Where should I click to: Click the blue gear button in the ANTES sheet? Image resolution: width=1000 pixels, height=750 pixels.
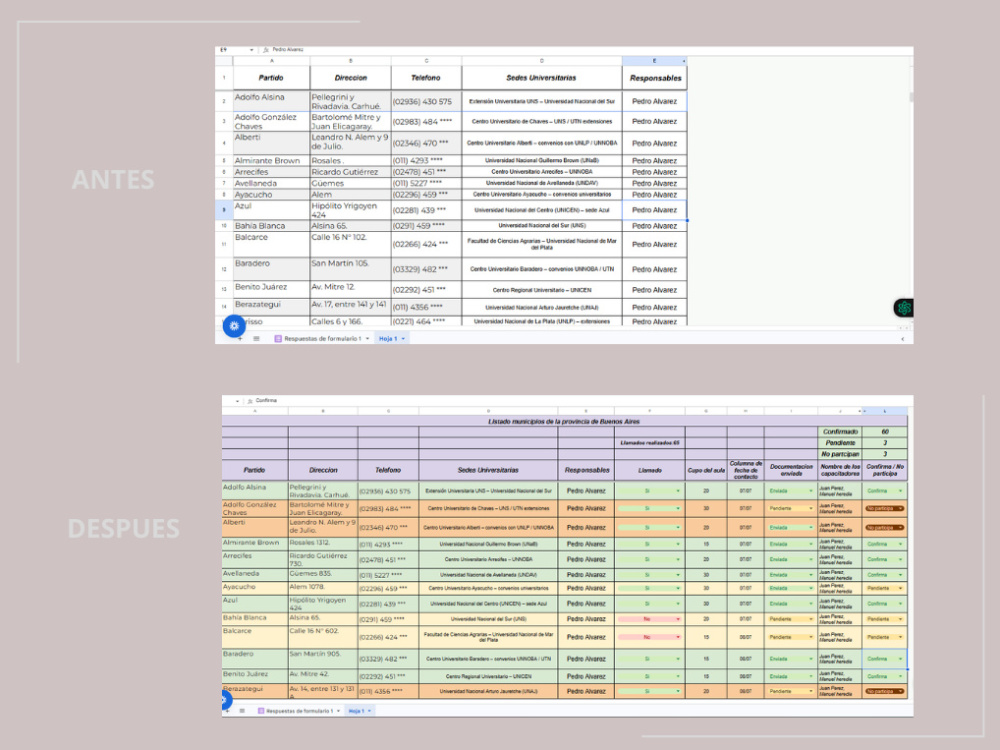[x=234, y=325]
